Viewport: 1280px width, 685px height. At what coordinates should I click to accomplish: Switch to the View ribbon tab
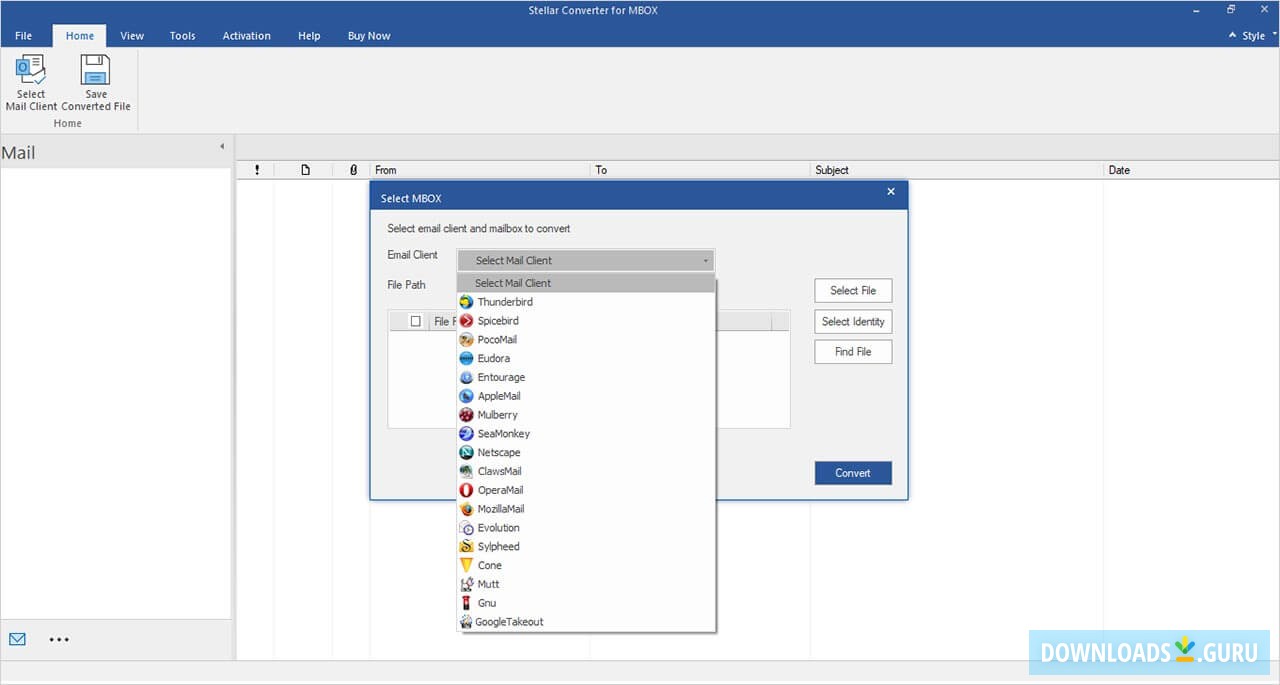[x=131, y=35]
